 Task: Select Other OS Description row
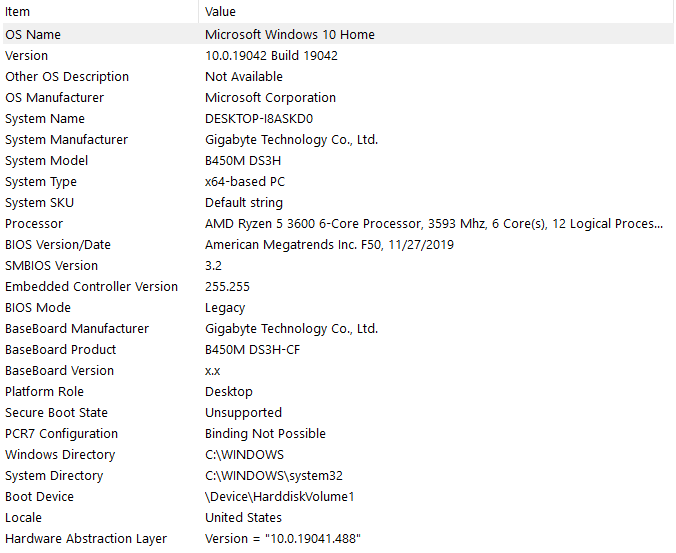[338, 77]
